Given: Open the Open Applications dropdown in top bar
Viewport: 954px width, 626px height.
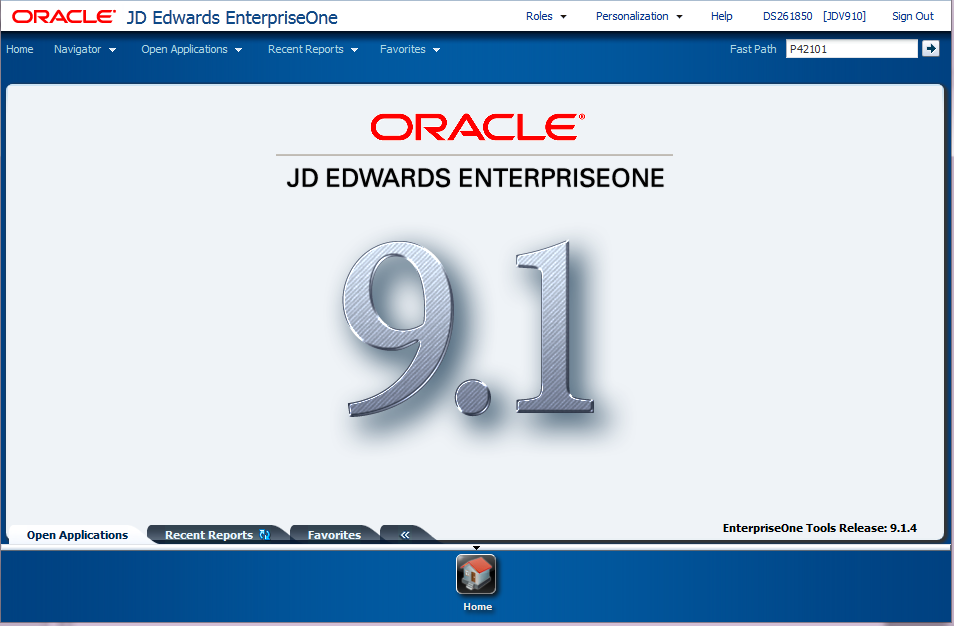Looking at the screenshot, I should coord(192,49).
